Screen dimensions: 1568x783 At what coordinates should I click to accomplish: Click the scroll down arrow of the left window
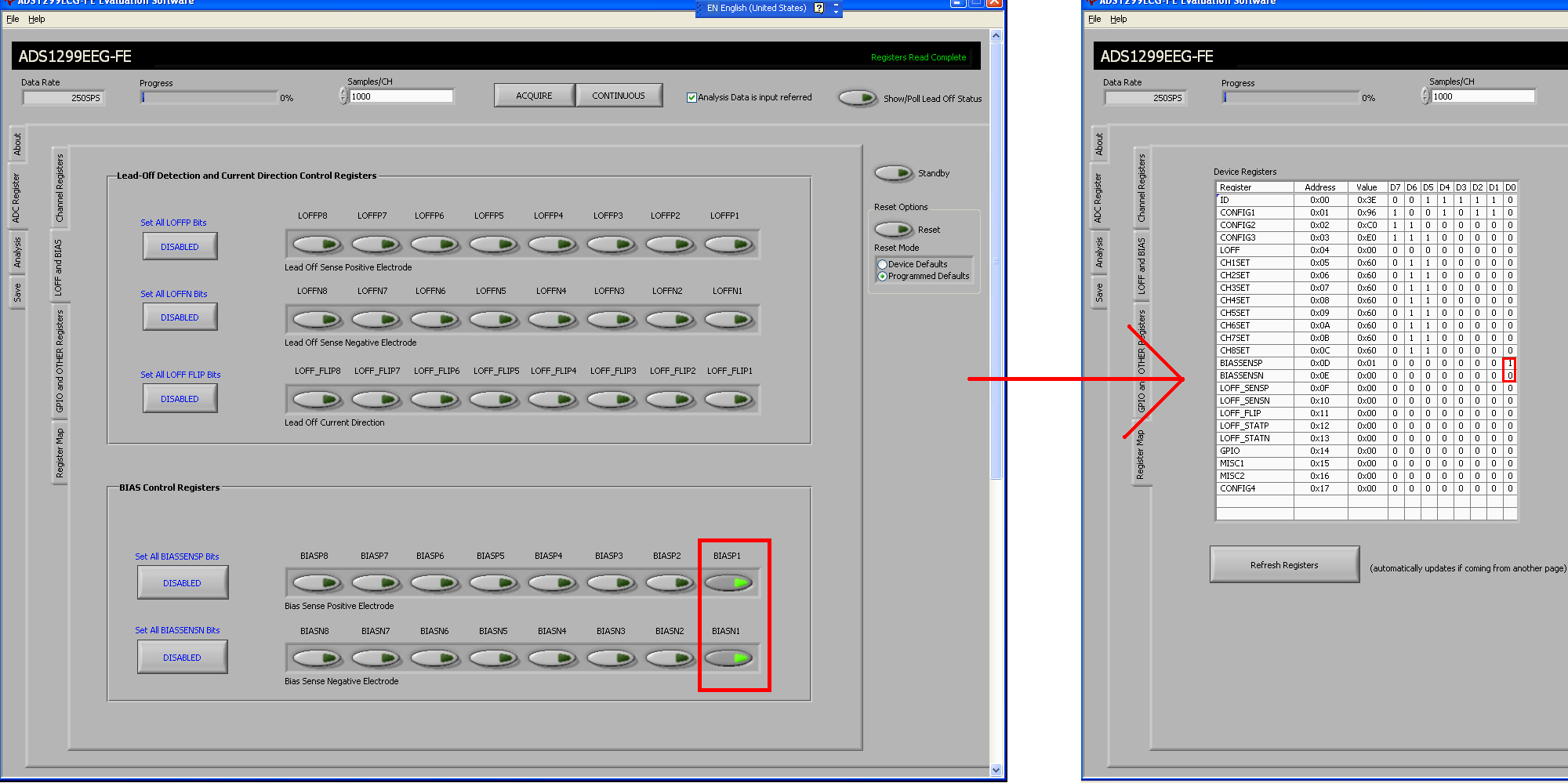(x=996, y=770)
